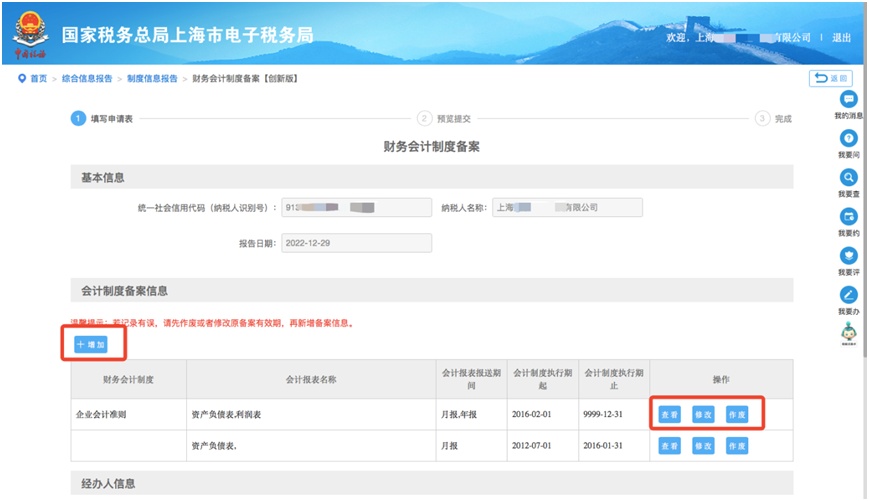Click the 9999-12-31 end date cell

pyautogui.click(x=614, y=415)
